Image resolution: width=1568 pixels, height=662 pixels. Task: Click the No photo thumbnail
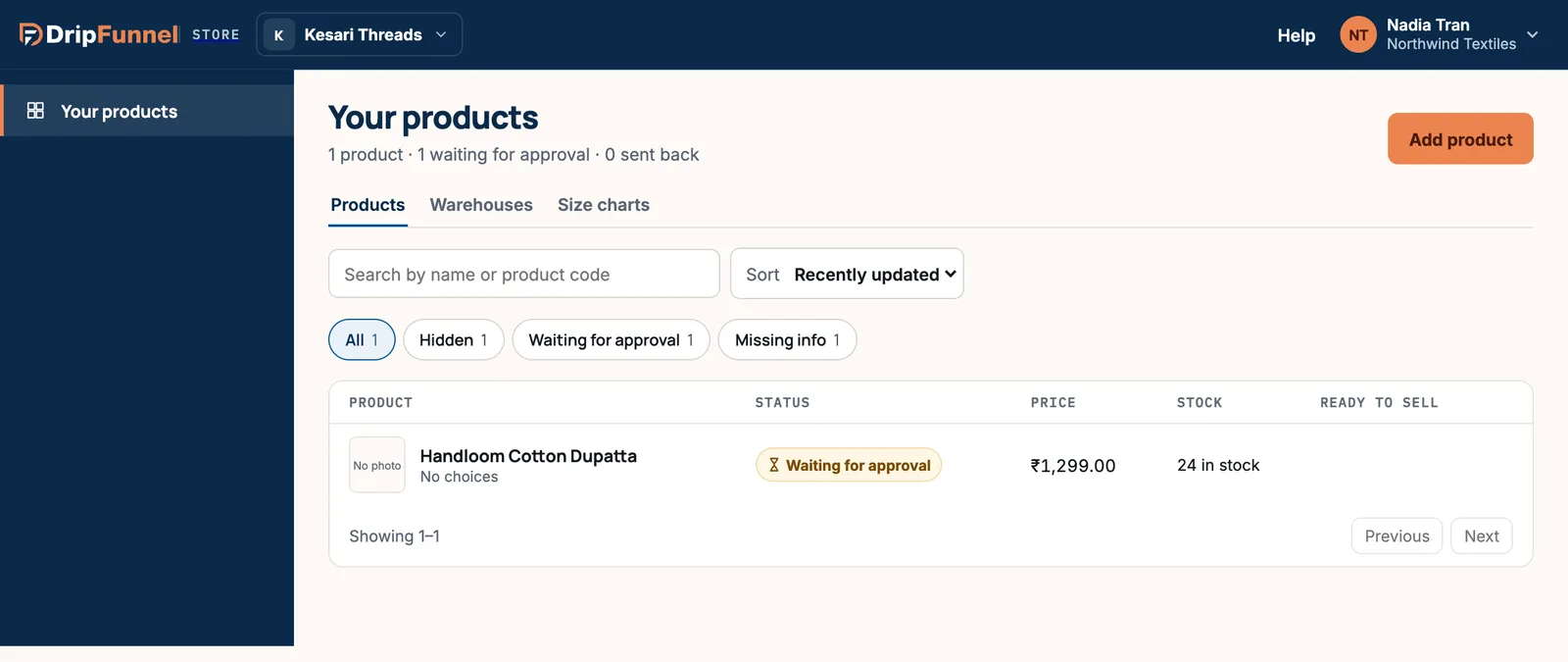pos(377,465)
